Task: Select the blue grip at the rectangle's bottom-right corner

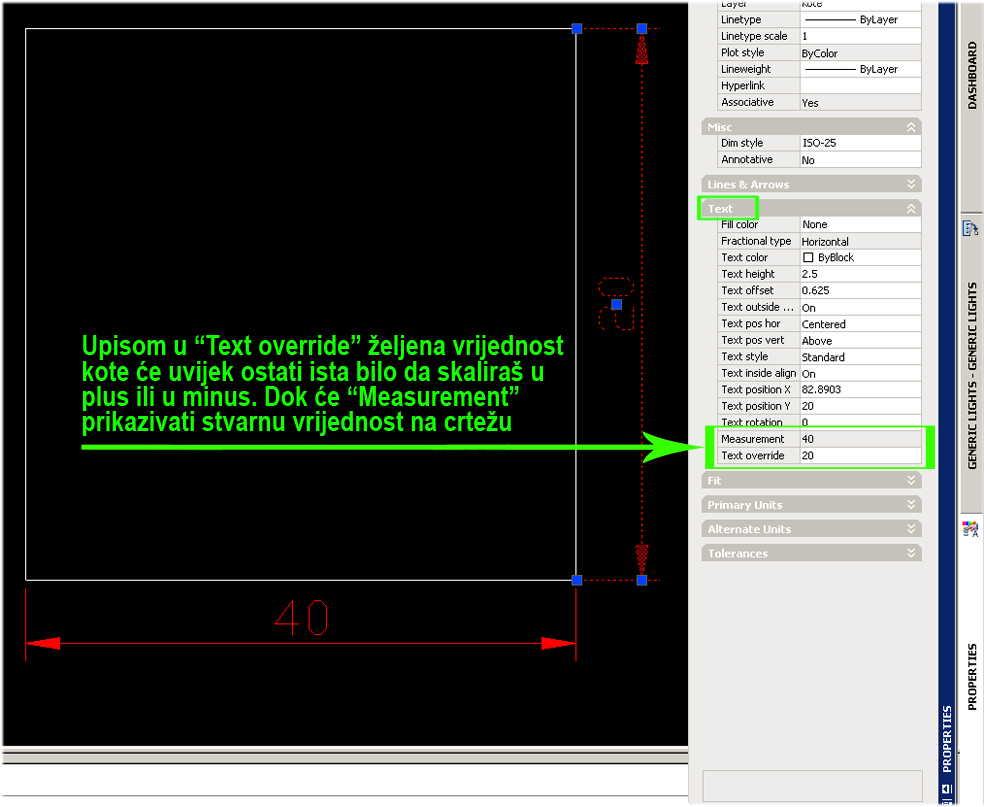Action: click(577, 580)
